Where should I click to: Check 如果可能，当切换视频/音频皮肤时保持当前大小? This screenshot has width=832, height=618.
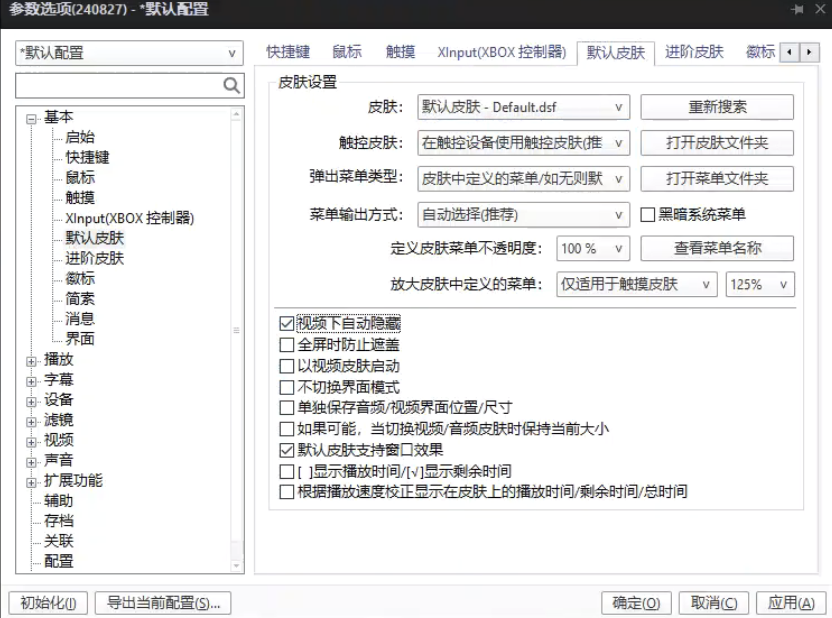click(x=287, y=429)
